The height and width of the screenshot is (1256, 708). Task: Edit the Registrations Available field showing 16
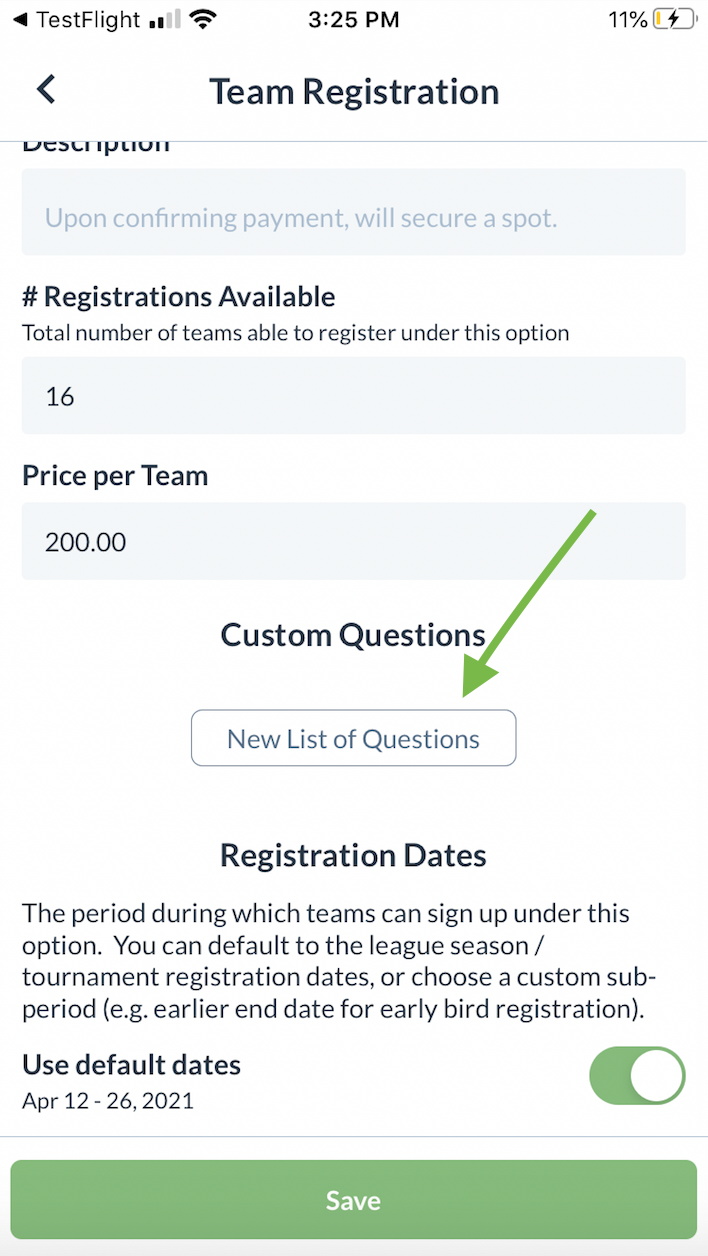(x=354, y=396)
